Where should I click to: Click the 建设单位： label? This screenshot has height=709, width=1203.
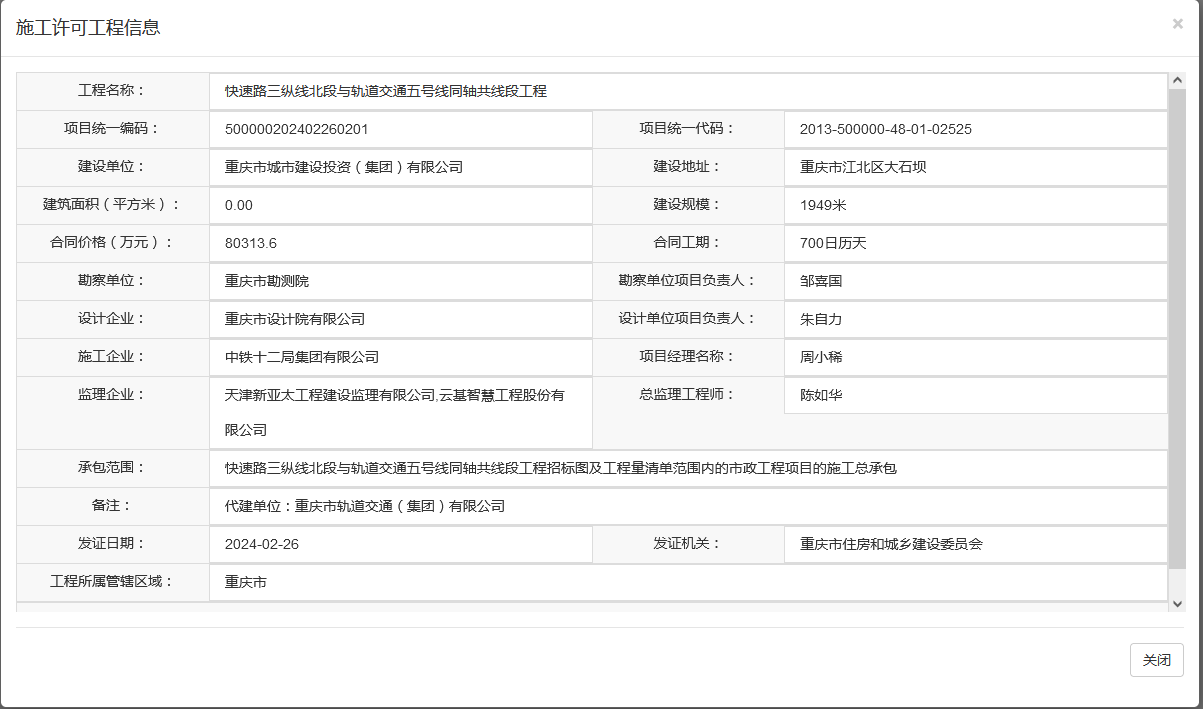112,166
